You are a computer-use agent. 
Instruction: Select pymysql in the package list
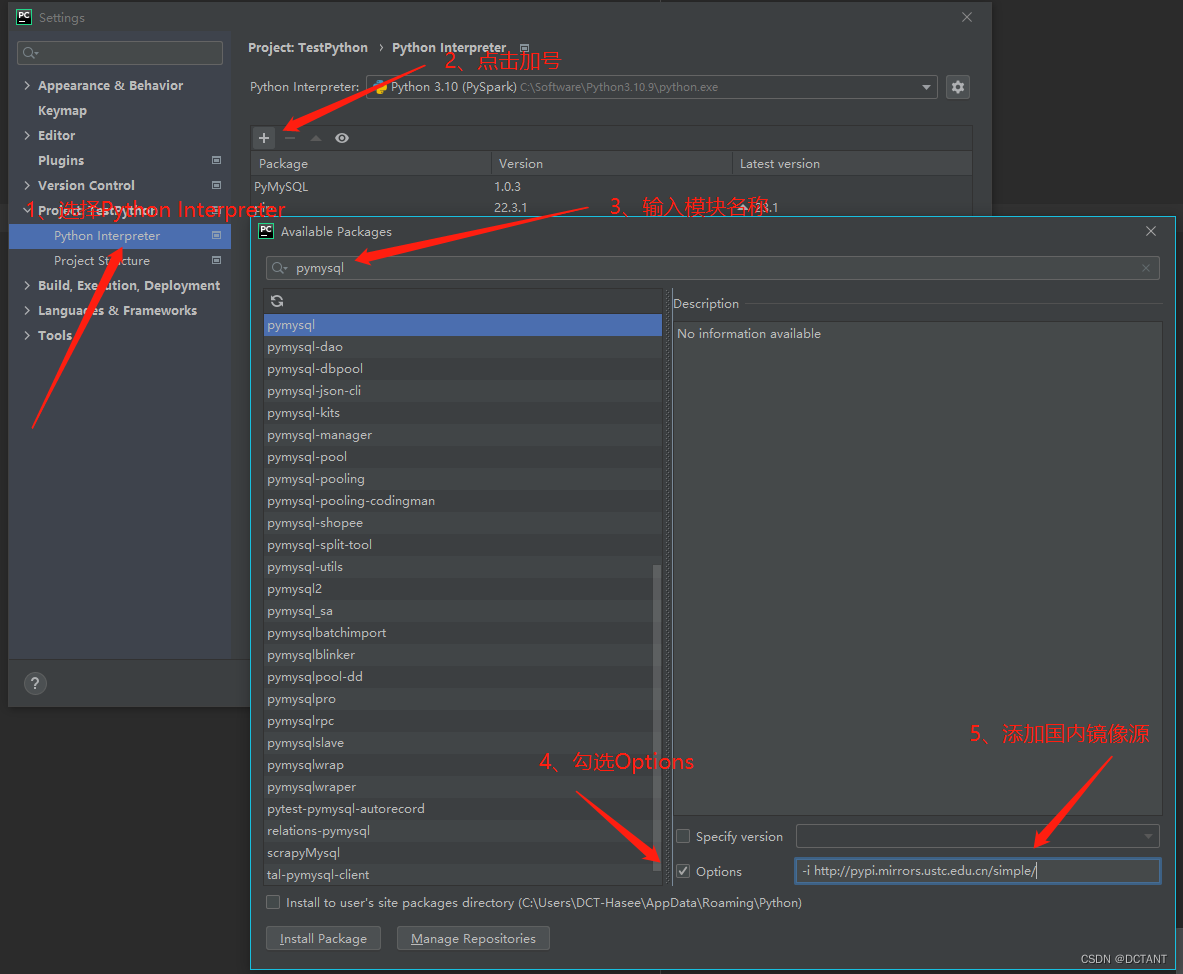(x=462, y=324)
